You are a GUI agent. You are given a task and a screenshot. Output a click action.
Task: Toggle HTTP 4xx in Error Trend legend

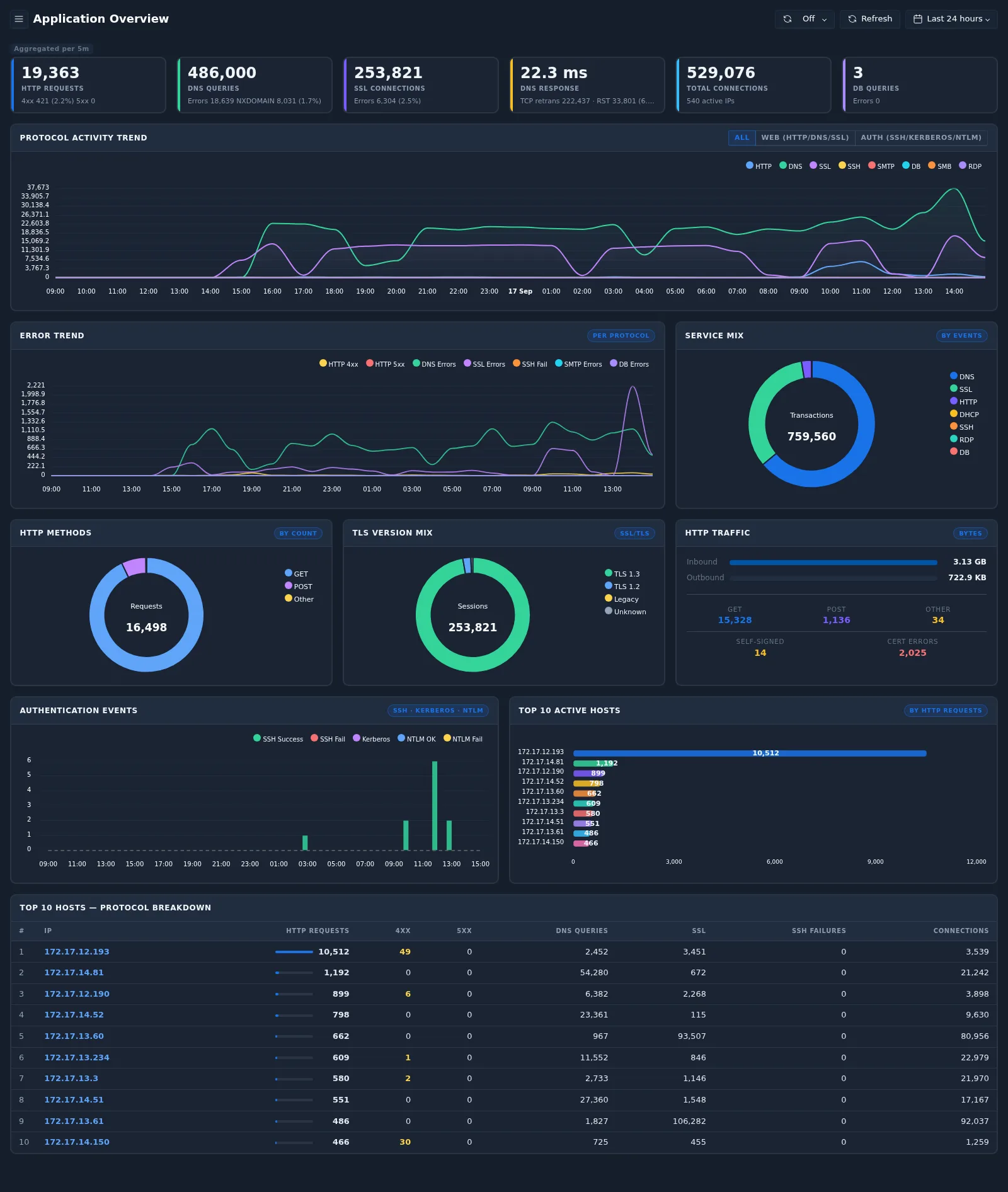pos(338,364)
